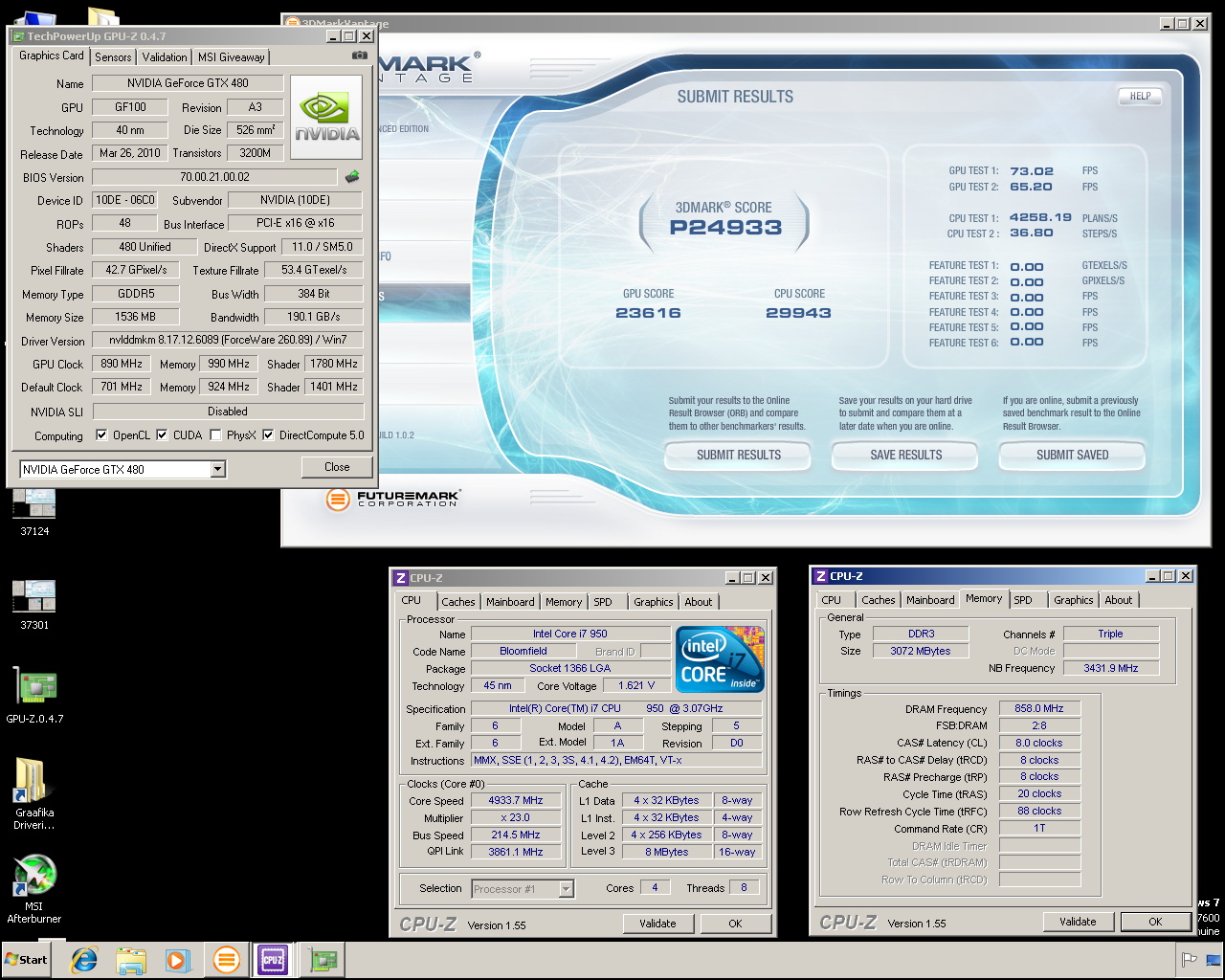Open the 37124 desktop icon

click(x=34, y=511)
